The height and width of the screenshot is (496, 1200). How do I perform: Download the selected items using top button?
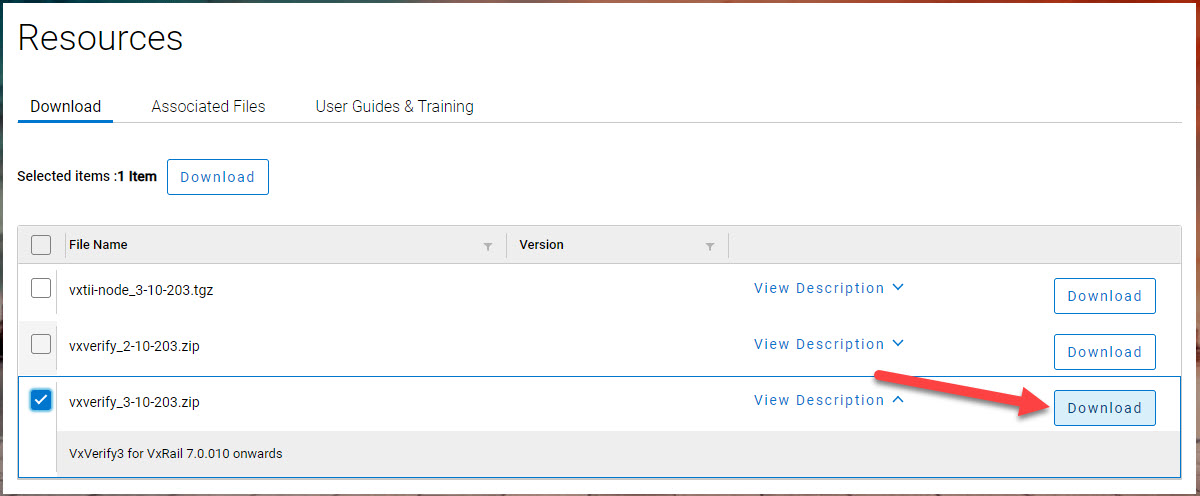tap(217, 177)
